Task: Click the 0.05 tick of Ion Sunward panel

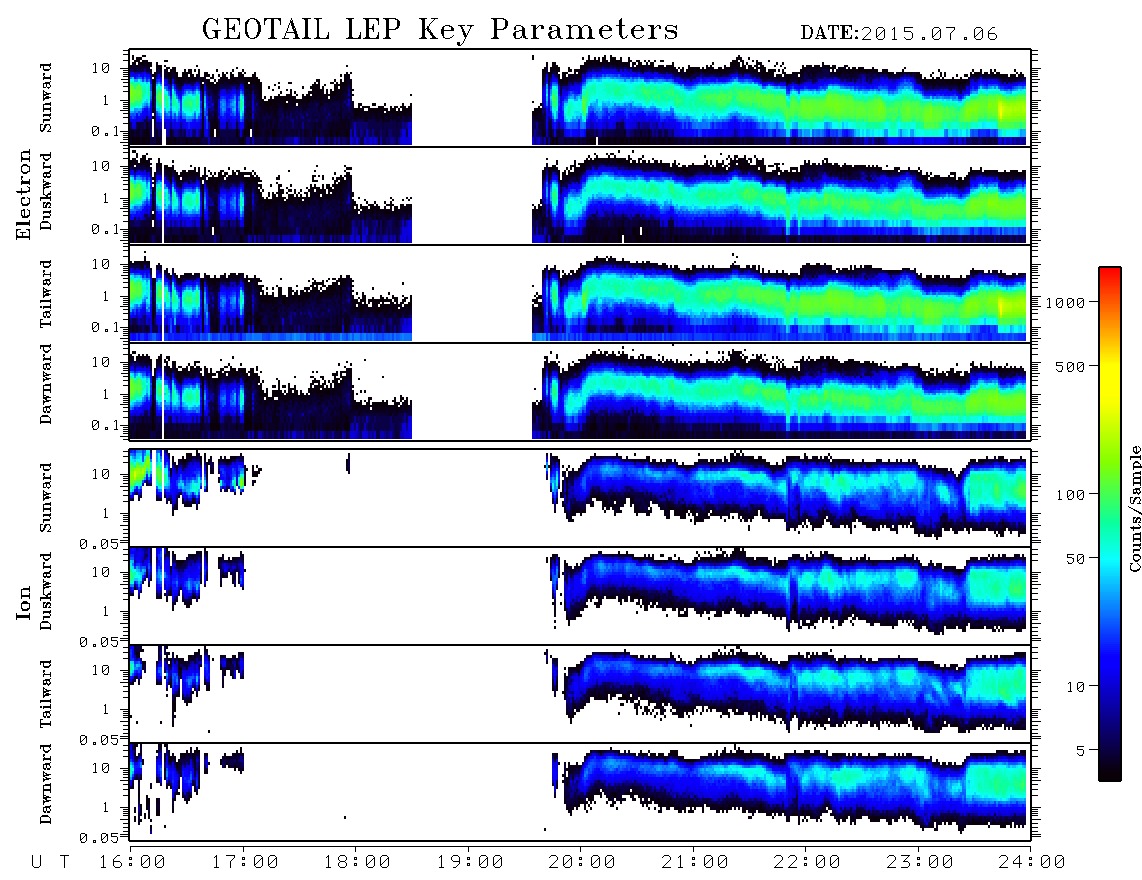Action: pos(99,544)
